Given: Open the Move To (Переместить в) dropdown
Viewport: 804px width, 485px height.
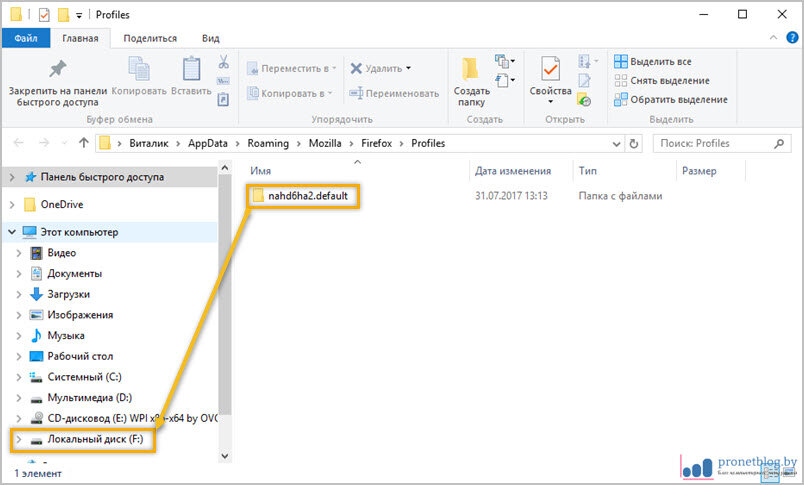Looking at the screenshot, I should (x=292, y=68).
